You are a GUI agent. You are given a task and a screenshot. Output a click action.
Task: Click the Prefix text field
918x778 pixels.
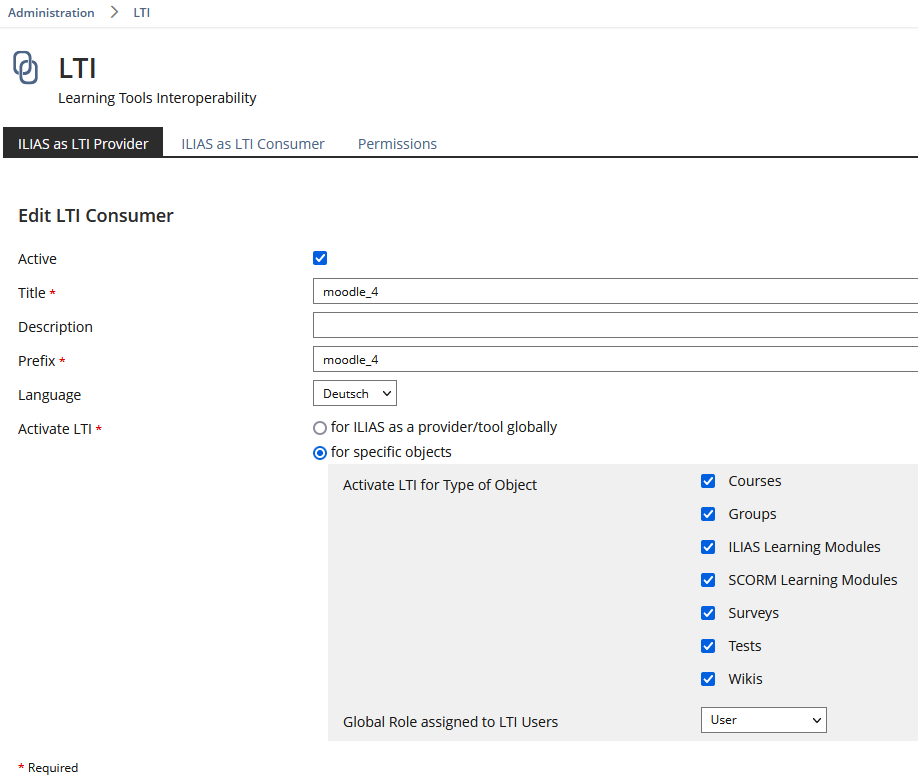[x=614, y=360]
